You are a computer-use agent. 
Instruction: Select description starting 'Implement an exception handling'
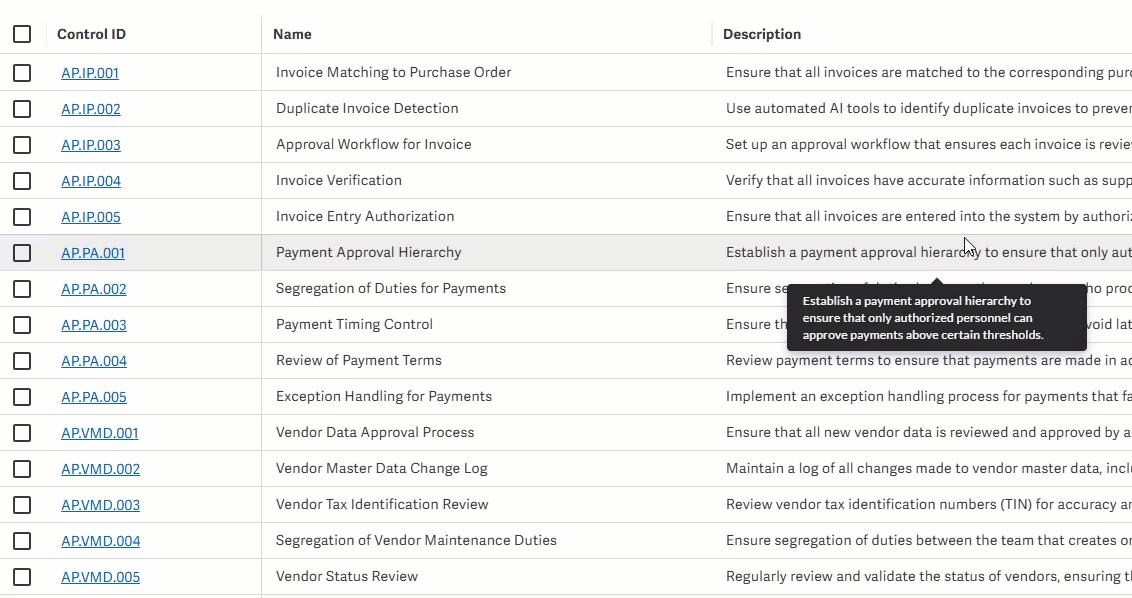(x=928, y=396)
